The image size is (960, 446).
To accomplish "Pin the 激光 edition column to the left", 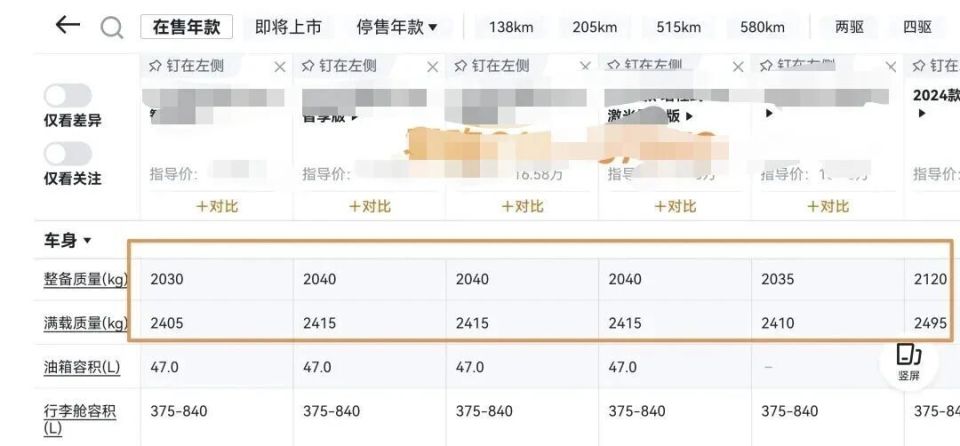I will point(644,66).
